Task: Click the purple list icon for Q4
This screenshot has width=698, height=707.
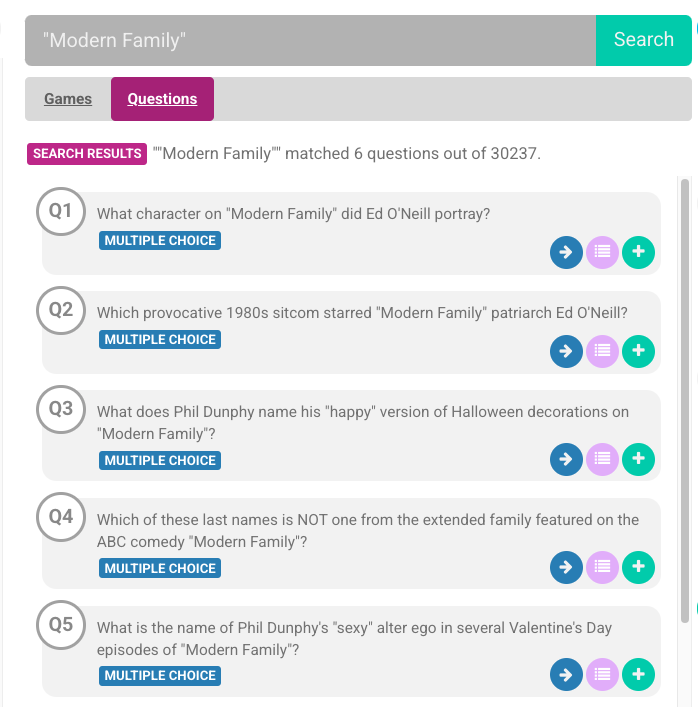Action: tap(602, 567)
